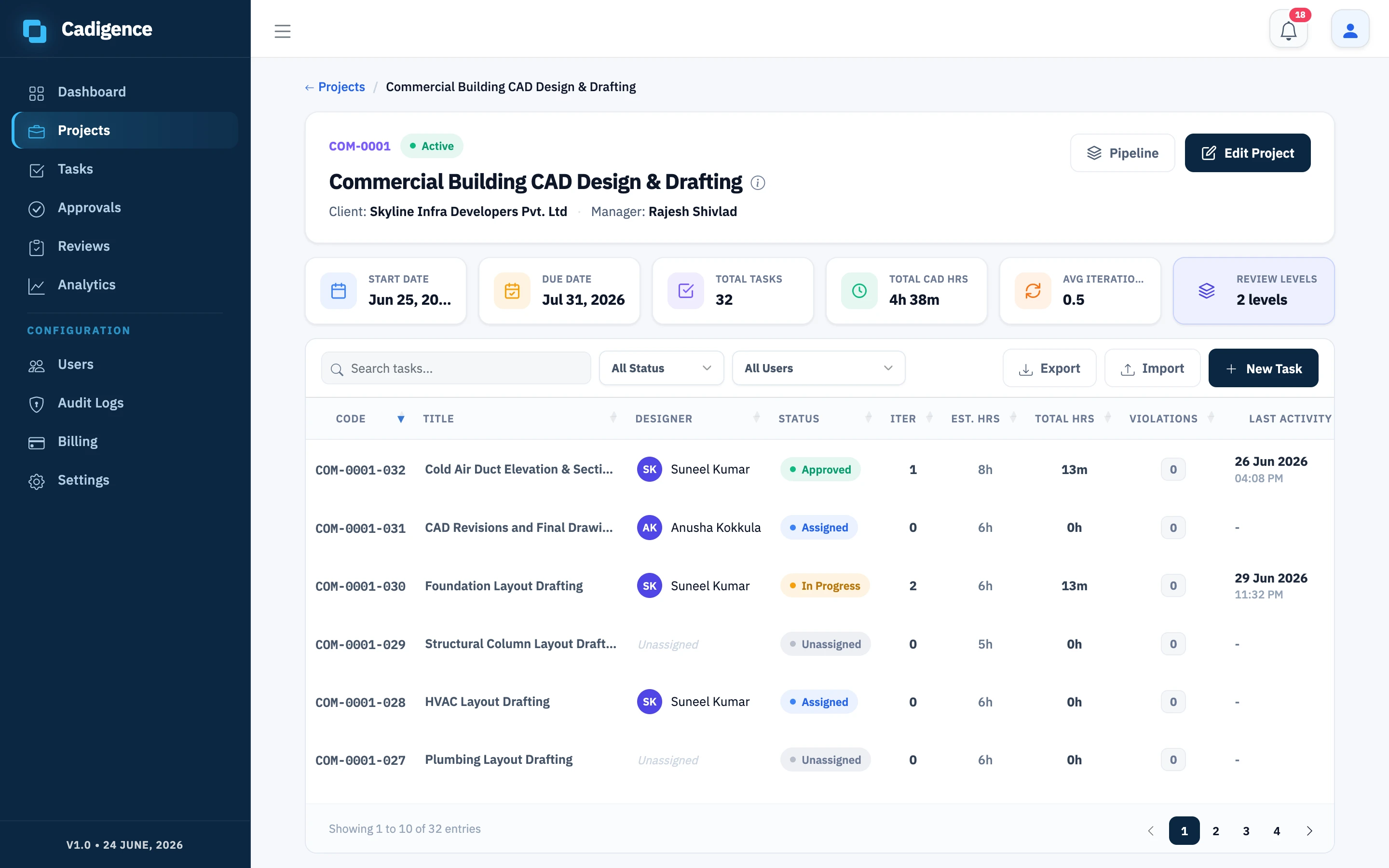
Task: Select current page 1 button
Action: point(1184,831)
